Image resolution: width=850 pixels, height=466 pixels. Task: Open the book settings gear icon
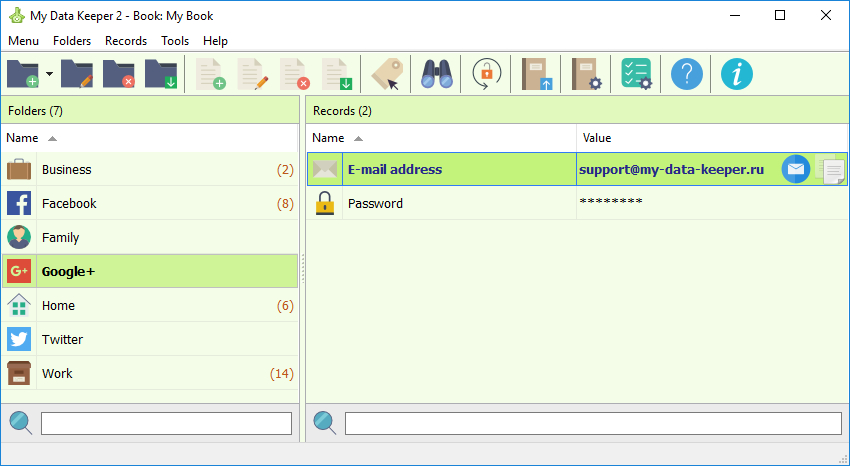587,74
